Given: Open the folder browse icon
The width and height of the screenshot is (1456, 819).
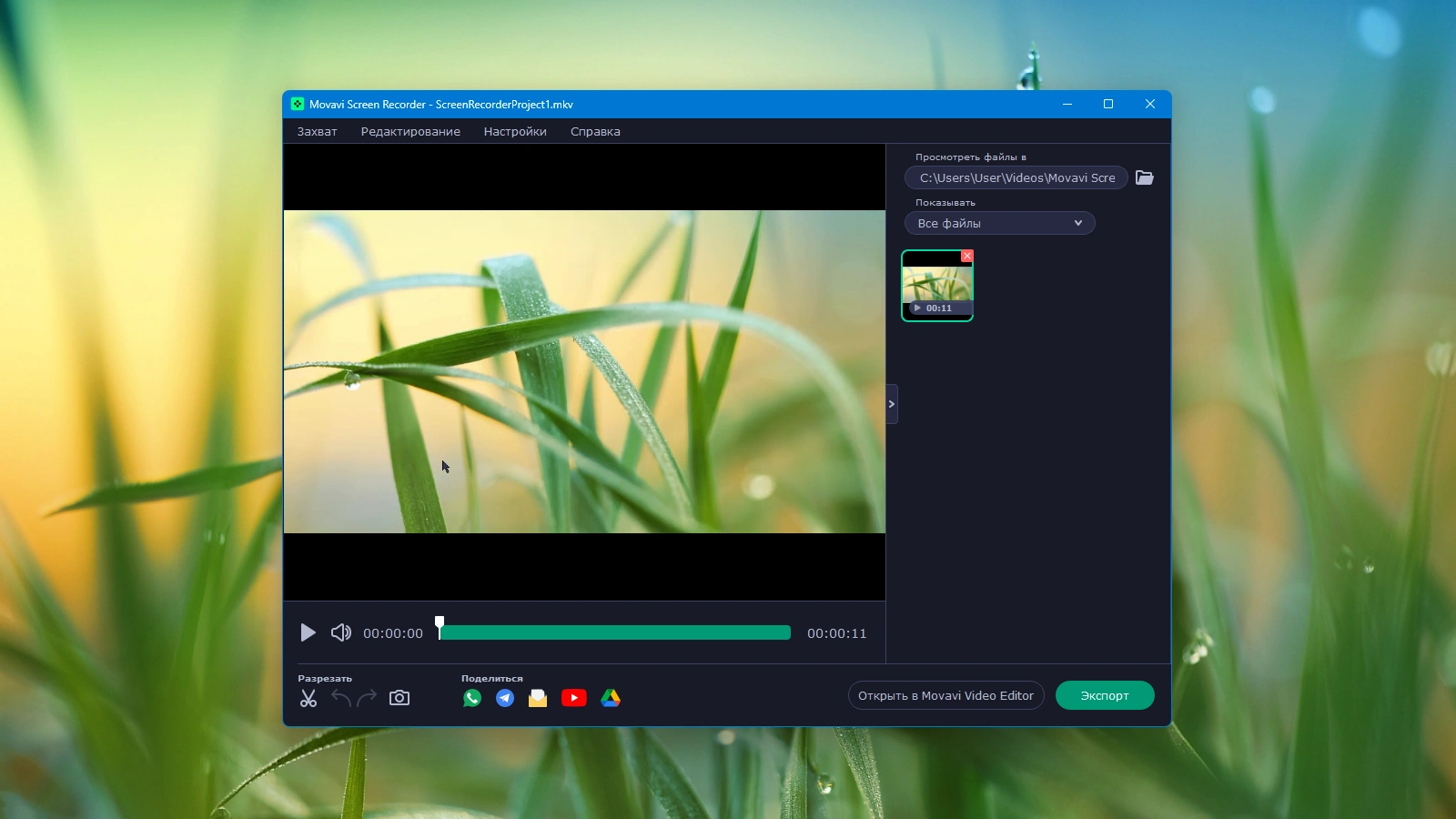Looking at the screenshot, I should tap(1145, 177).
